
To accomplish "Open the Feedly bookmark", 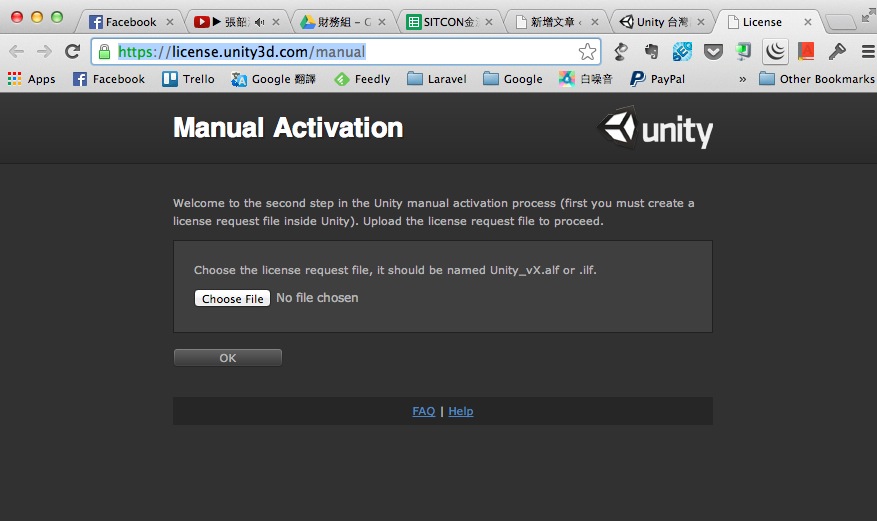I will coord(362,79).
